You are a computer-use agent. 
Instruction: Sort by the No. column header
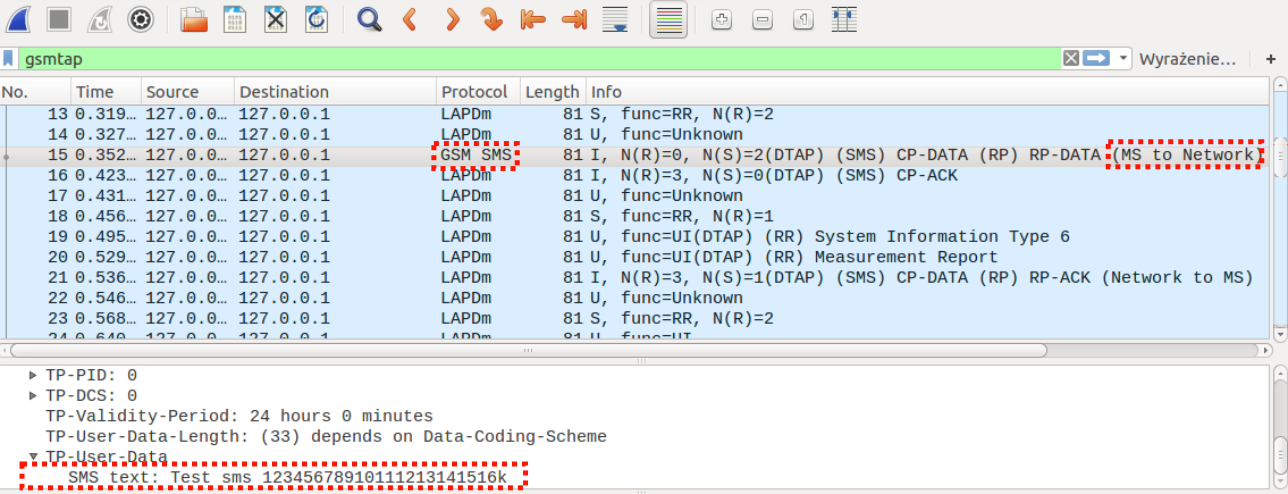click(34, 92)
